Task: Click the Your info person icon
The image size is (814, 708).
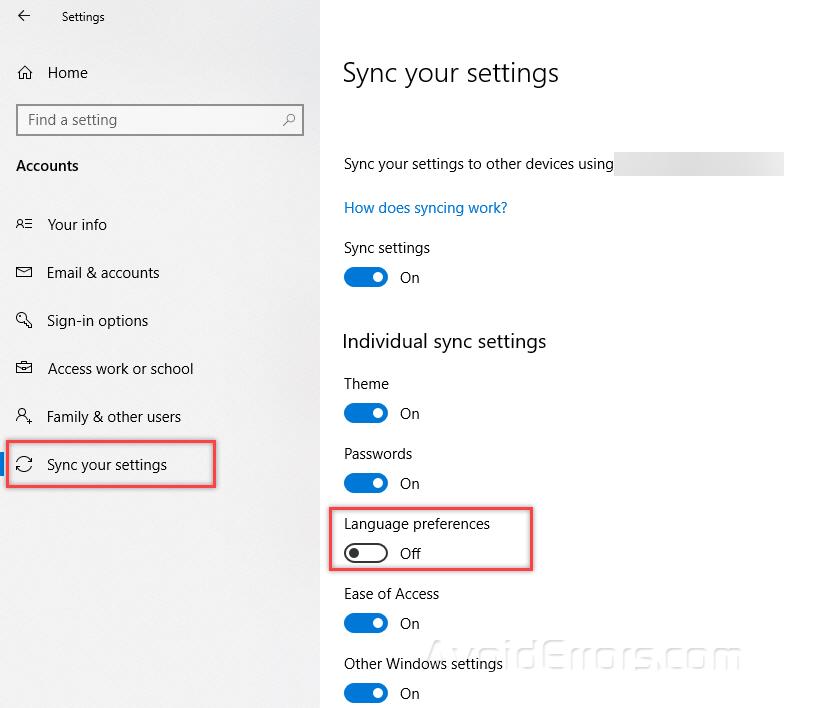Action: (x=25, y=225)
